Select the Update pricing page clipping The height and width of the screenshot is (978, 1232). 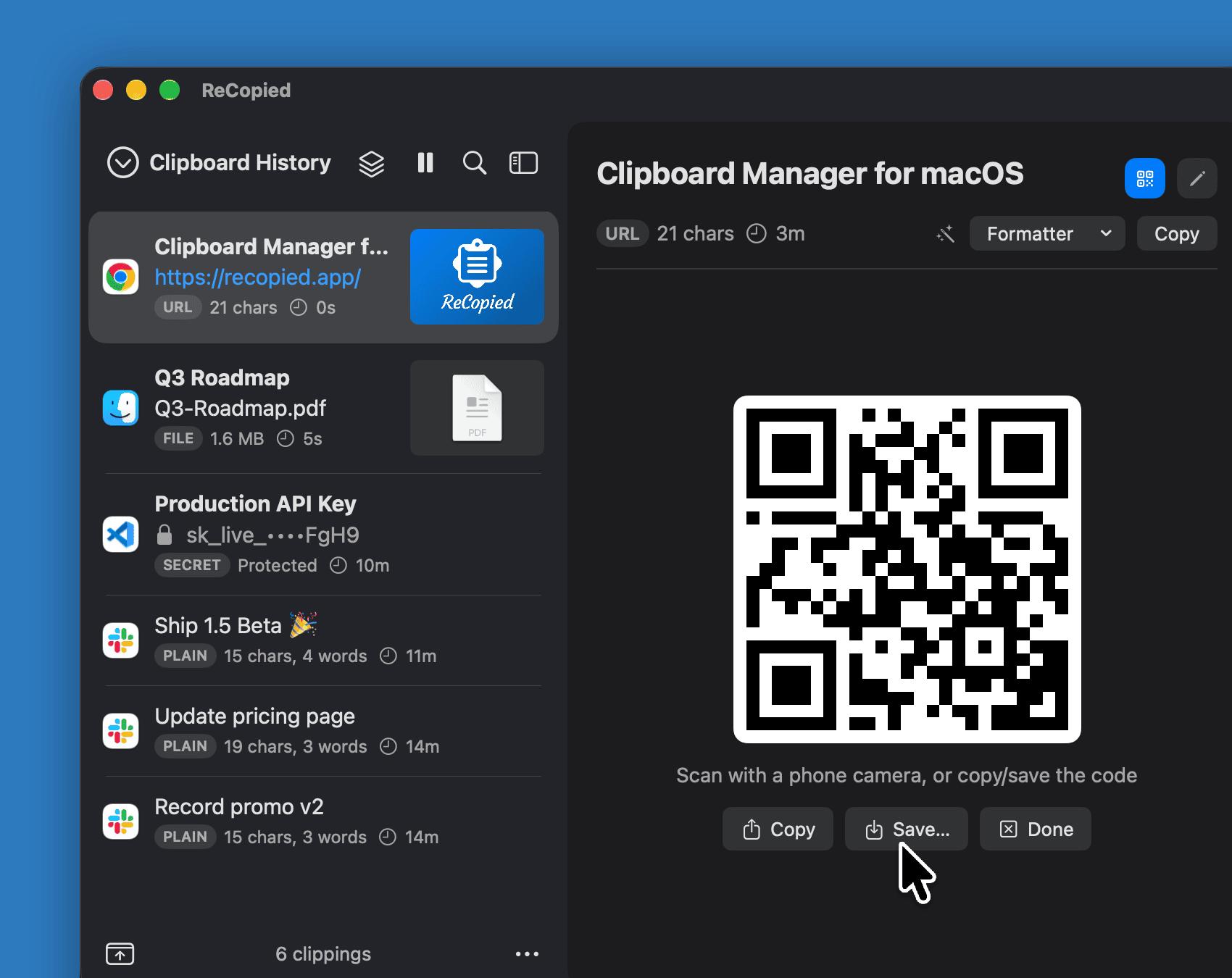coord(323,731)
